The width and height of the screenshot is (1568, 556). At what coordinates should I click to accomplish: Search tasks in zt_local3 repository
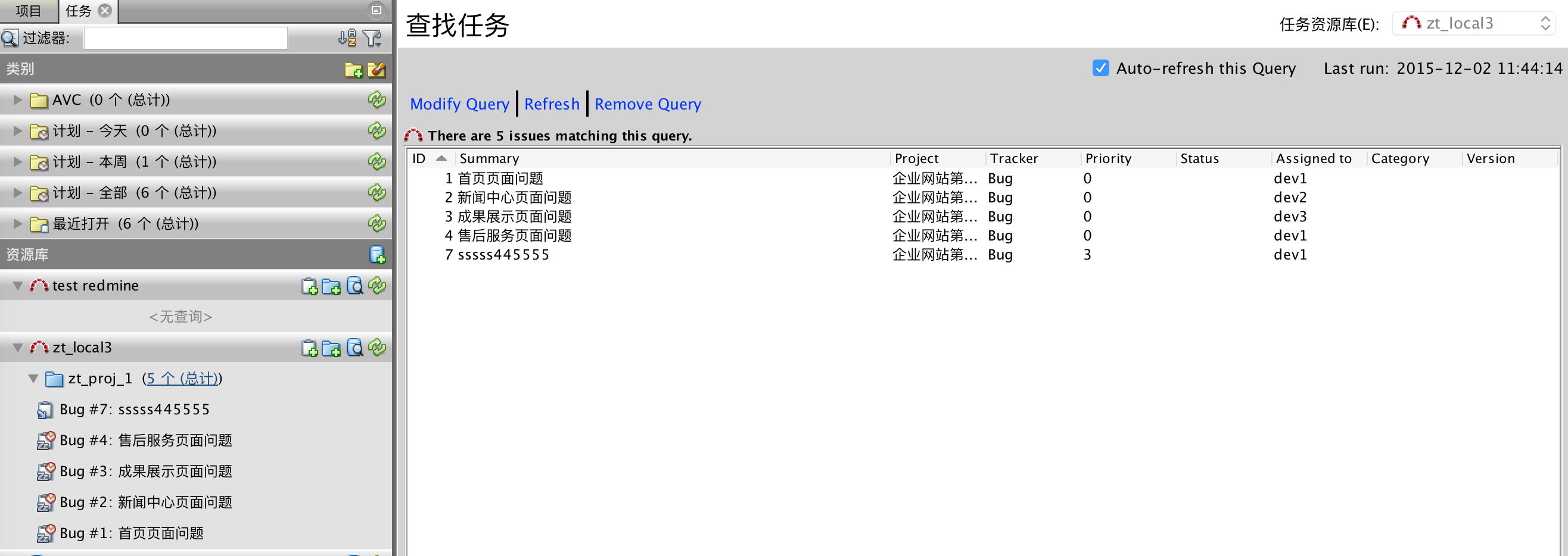click(355, 348)
